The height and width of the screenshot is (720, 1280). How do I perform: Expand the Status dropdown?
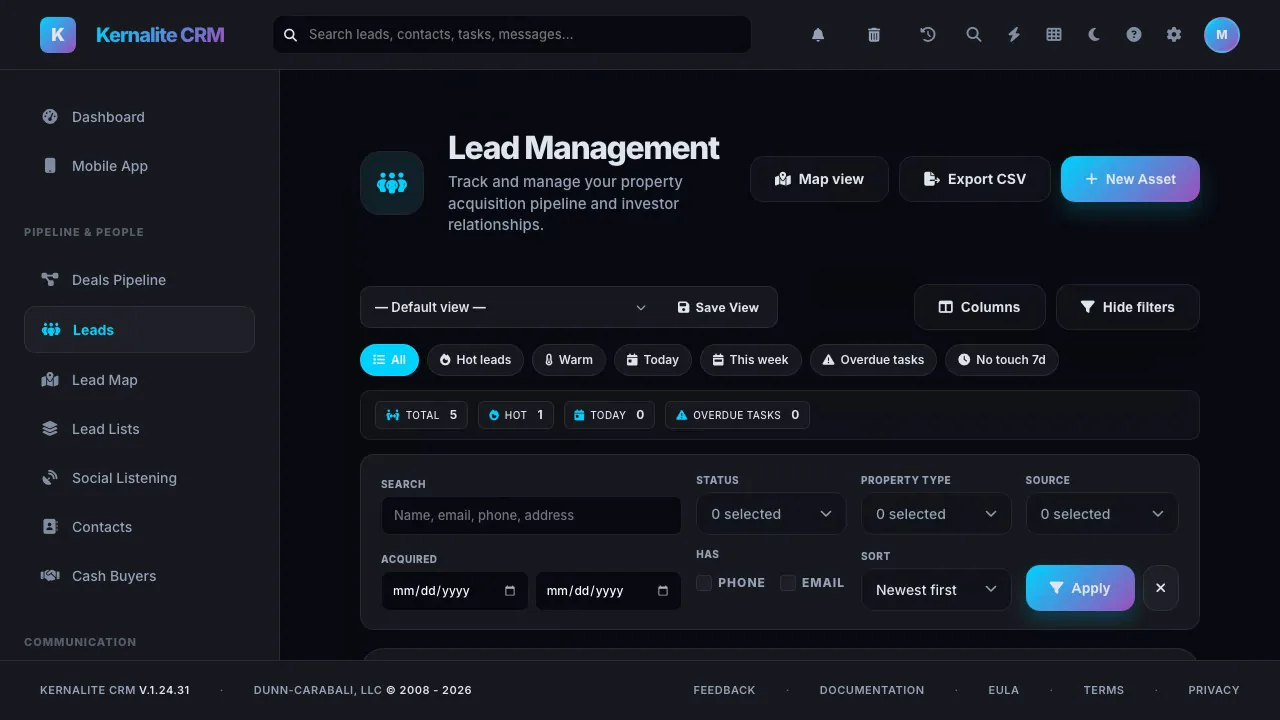[771, 514]
